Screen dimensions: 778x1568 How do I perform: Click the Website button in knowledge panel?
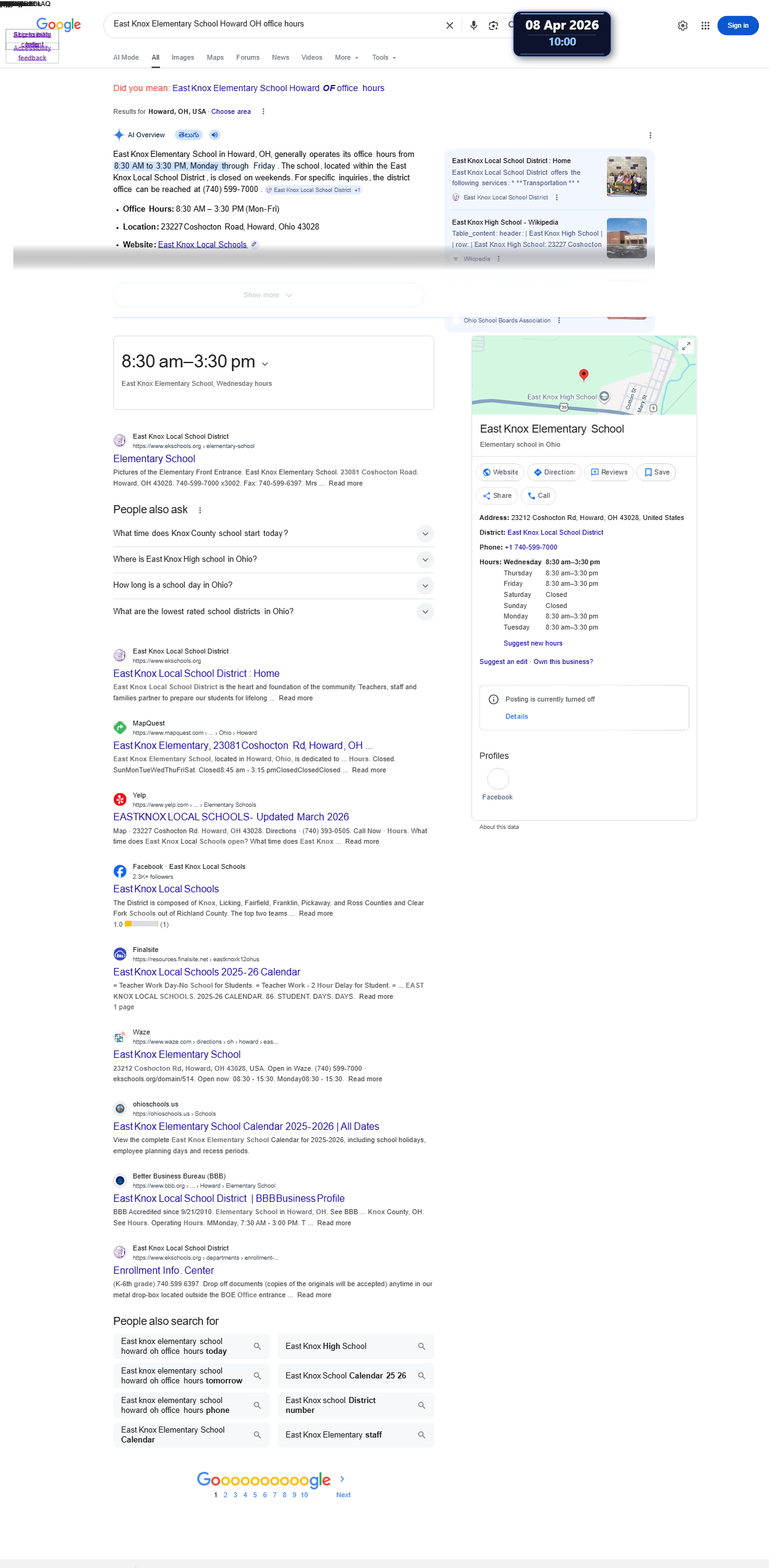(500, 472)
